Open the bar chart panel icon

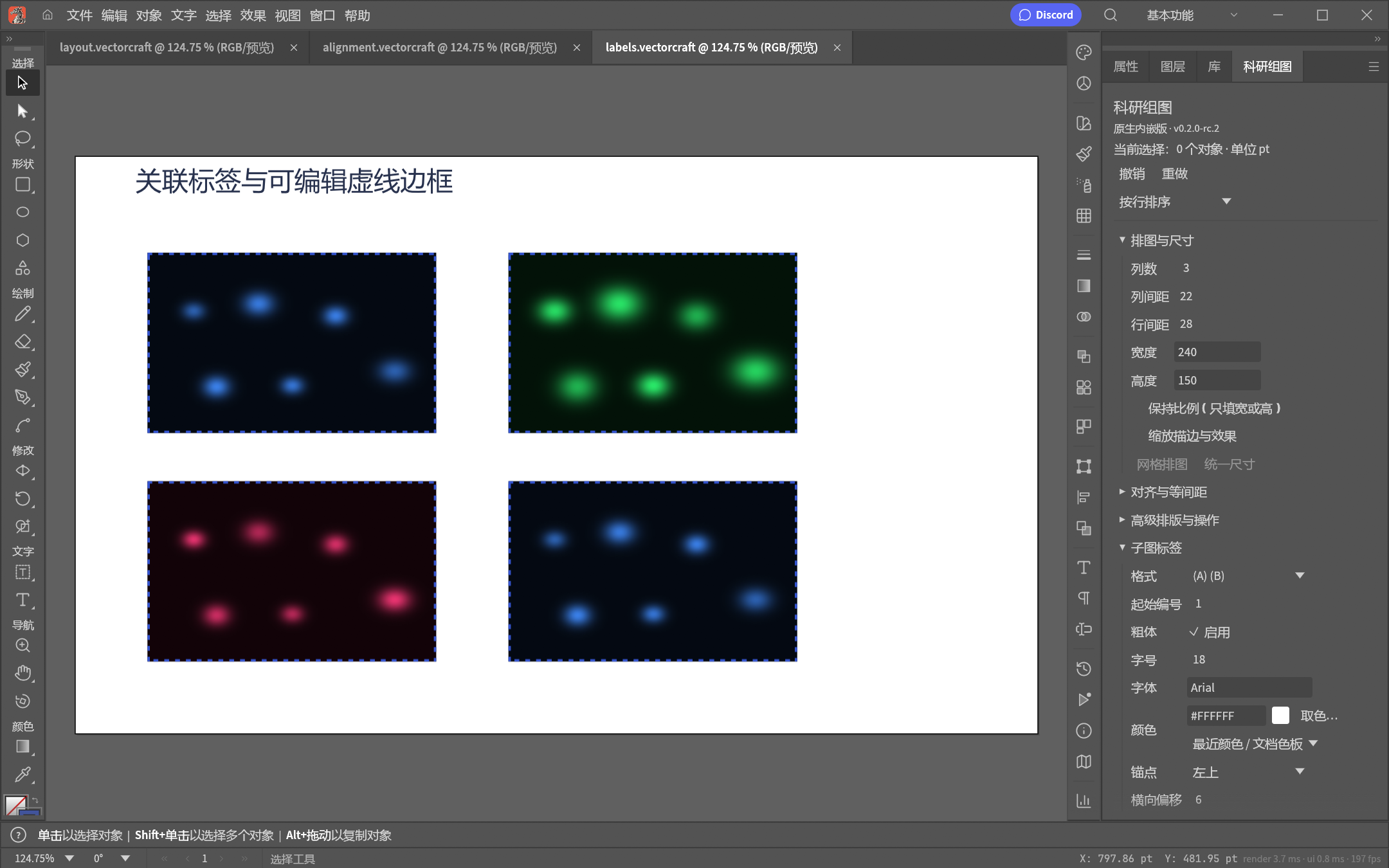[1084, 800]
